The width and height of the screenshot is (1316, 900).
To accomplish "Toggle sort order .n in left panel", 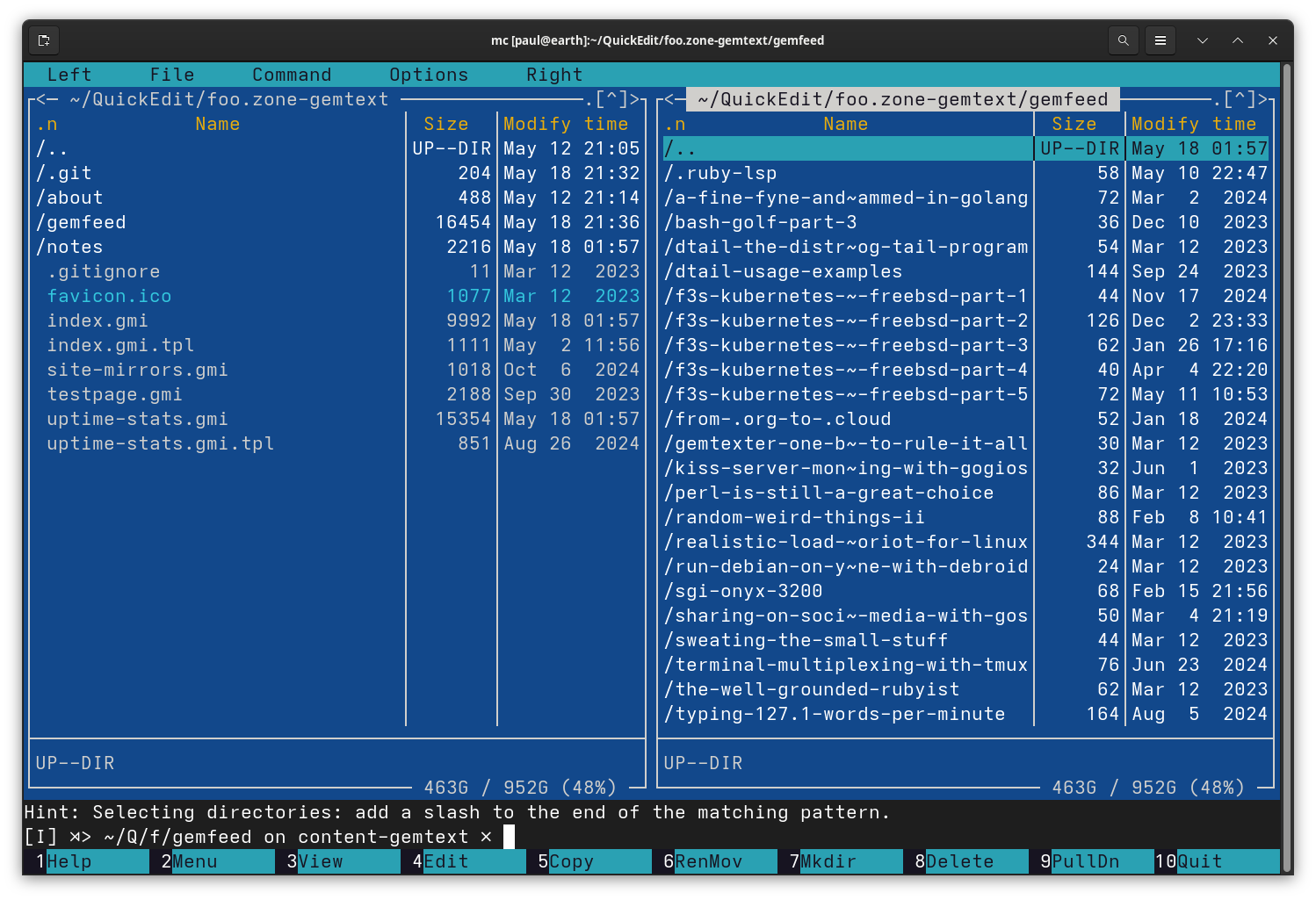I will 47,124.
